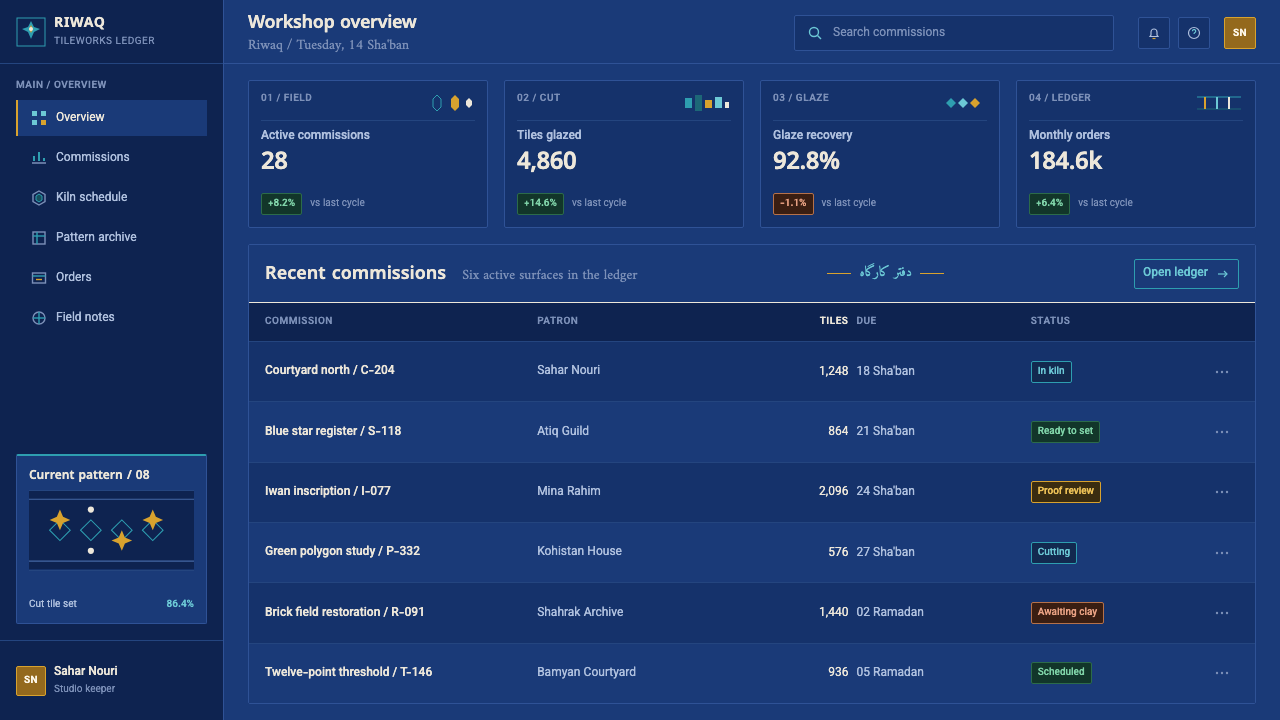Click the Sahar Nouri Studio keeper profile

point(112,680)
